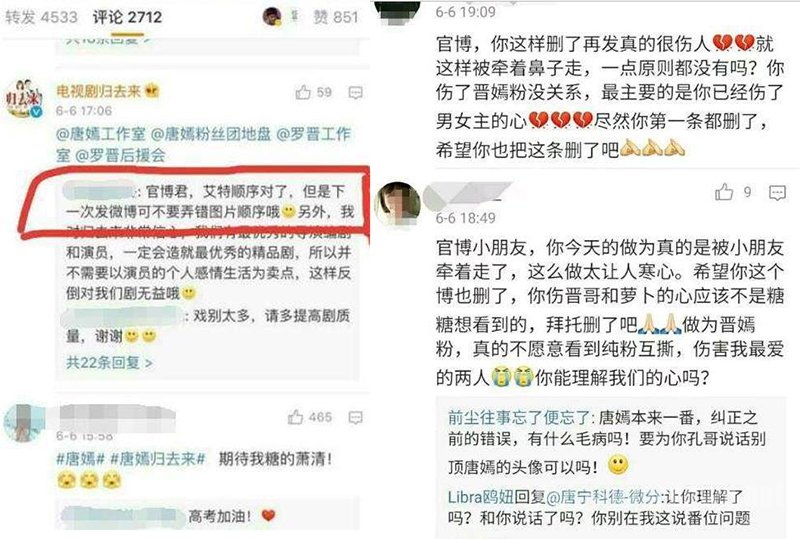Open the 电视剧归去来 profile avatar

[23, 99]
